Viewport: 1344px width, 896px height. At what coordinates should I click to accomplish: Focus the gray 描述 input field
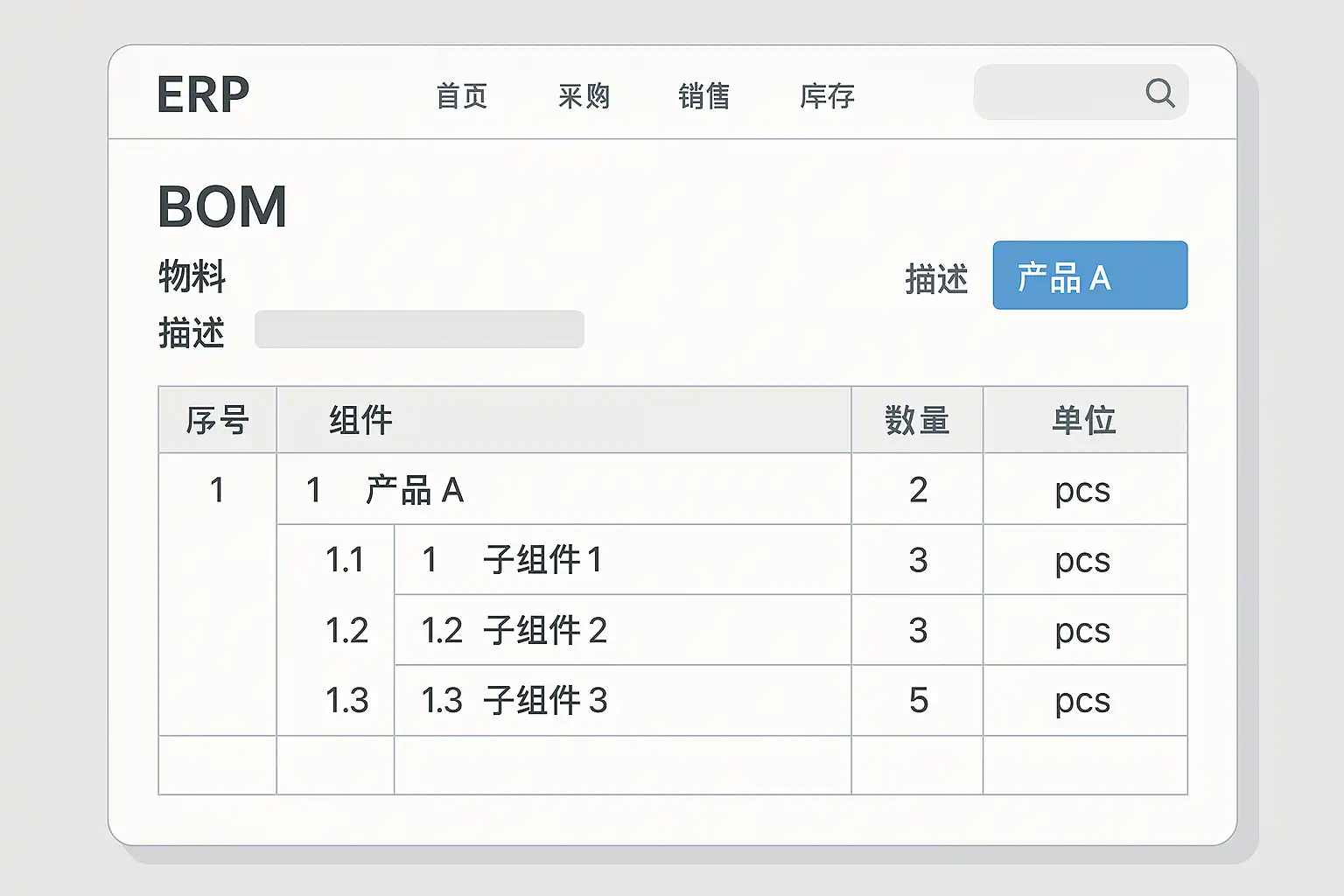click(419, 329)
